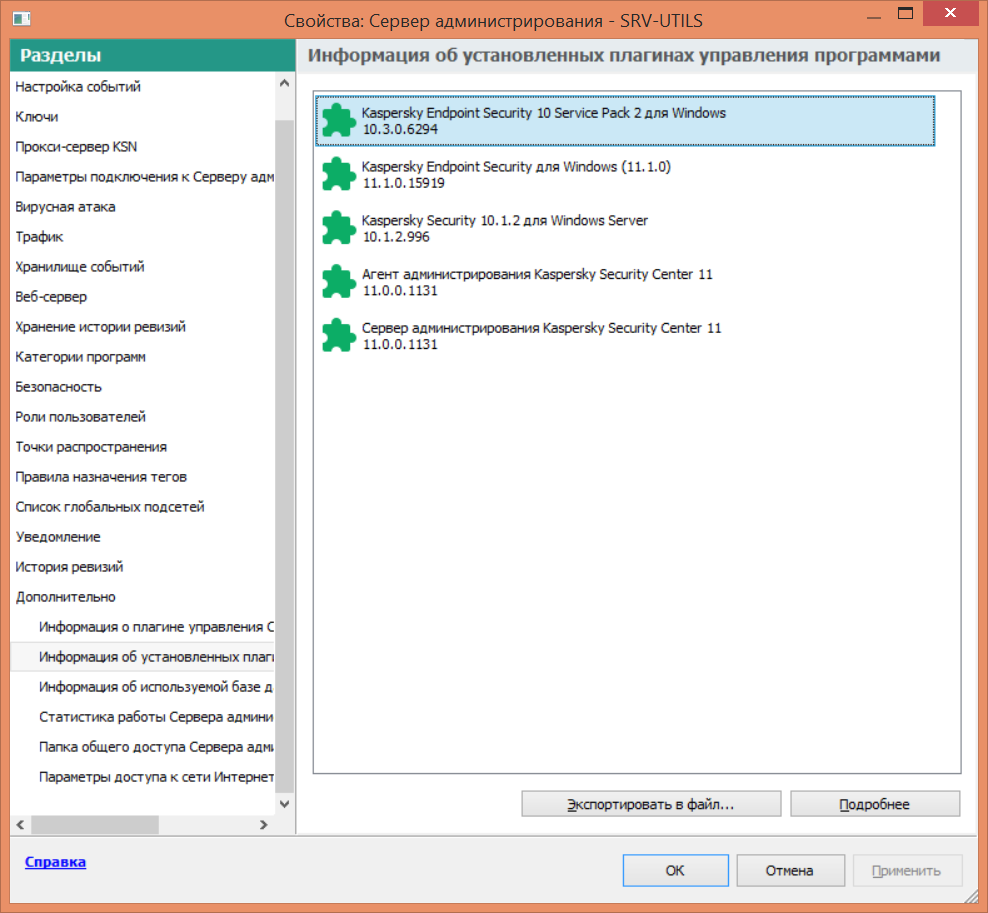Click plugin icon for Endpoint Security 11.1.0
Image resolution: width=988 pixels, height=913 pixels.
tap(339, 174)
